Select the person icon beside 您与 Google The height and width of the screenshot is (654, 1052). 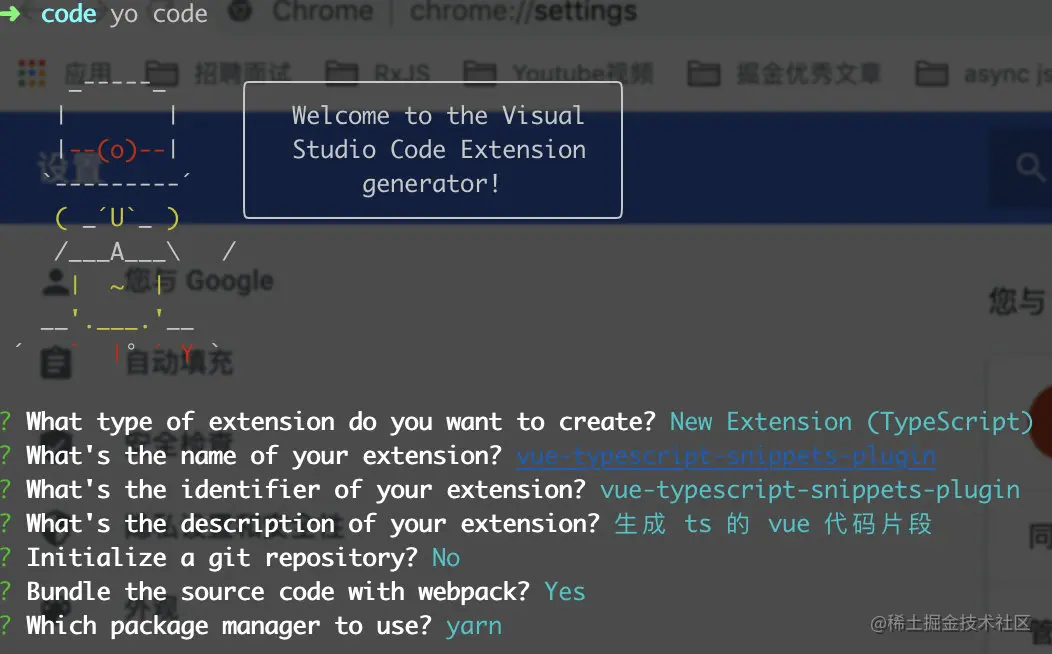[55, 282]
